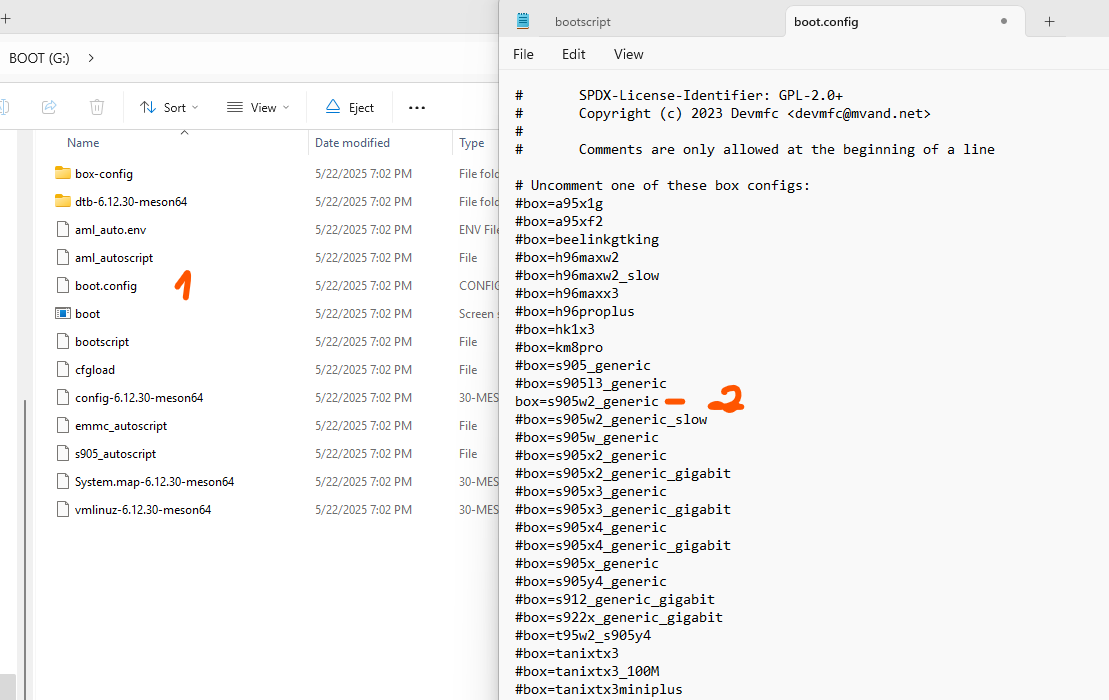Click the 'Uncomment one of these box configs' line
Viewport: 1109px width, 700px height.
pyautogui.click(x=662, y=186)
